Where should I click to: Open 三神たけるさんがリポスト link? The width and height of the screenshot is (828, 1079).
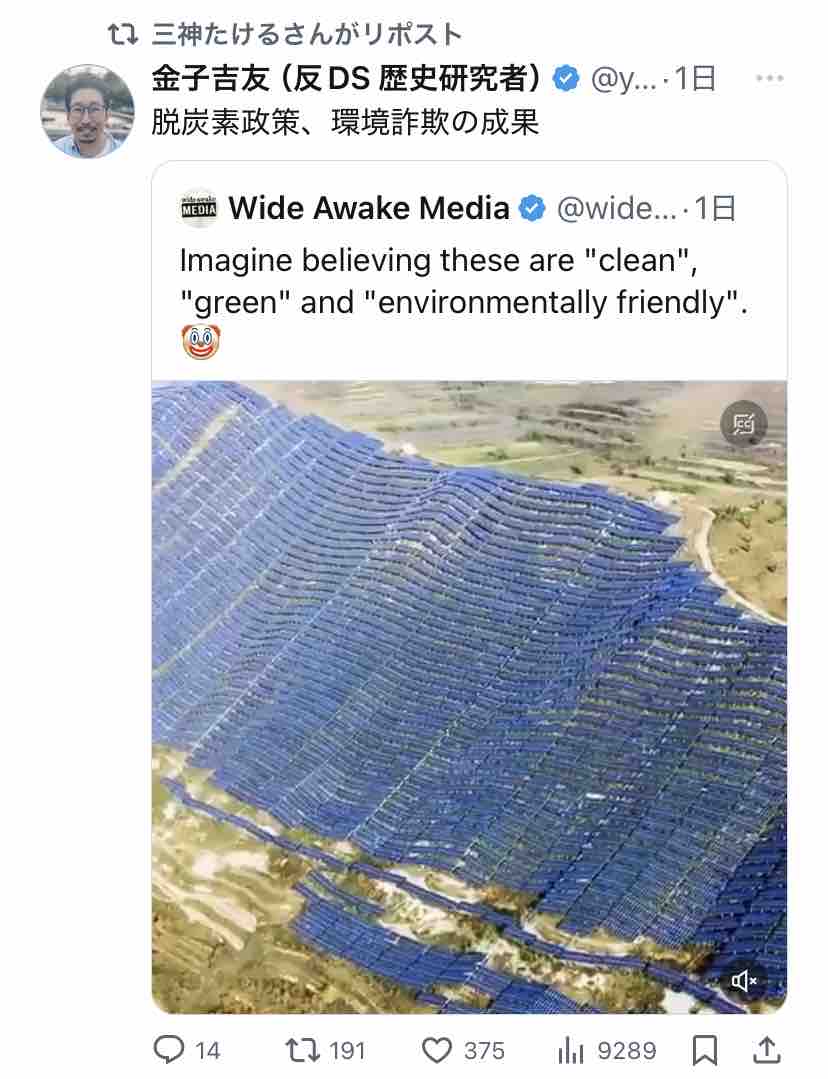306,35
